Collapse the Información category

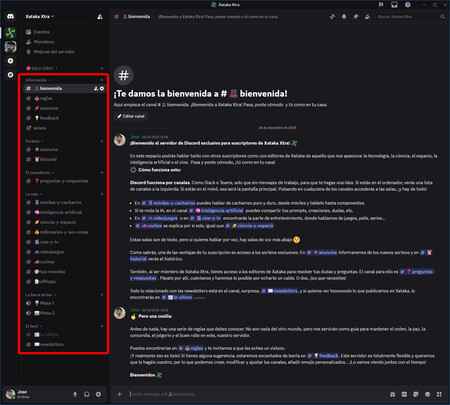coord(38,80)
